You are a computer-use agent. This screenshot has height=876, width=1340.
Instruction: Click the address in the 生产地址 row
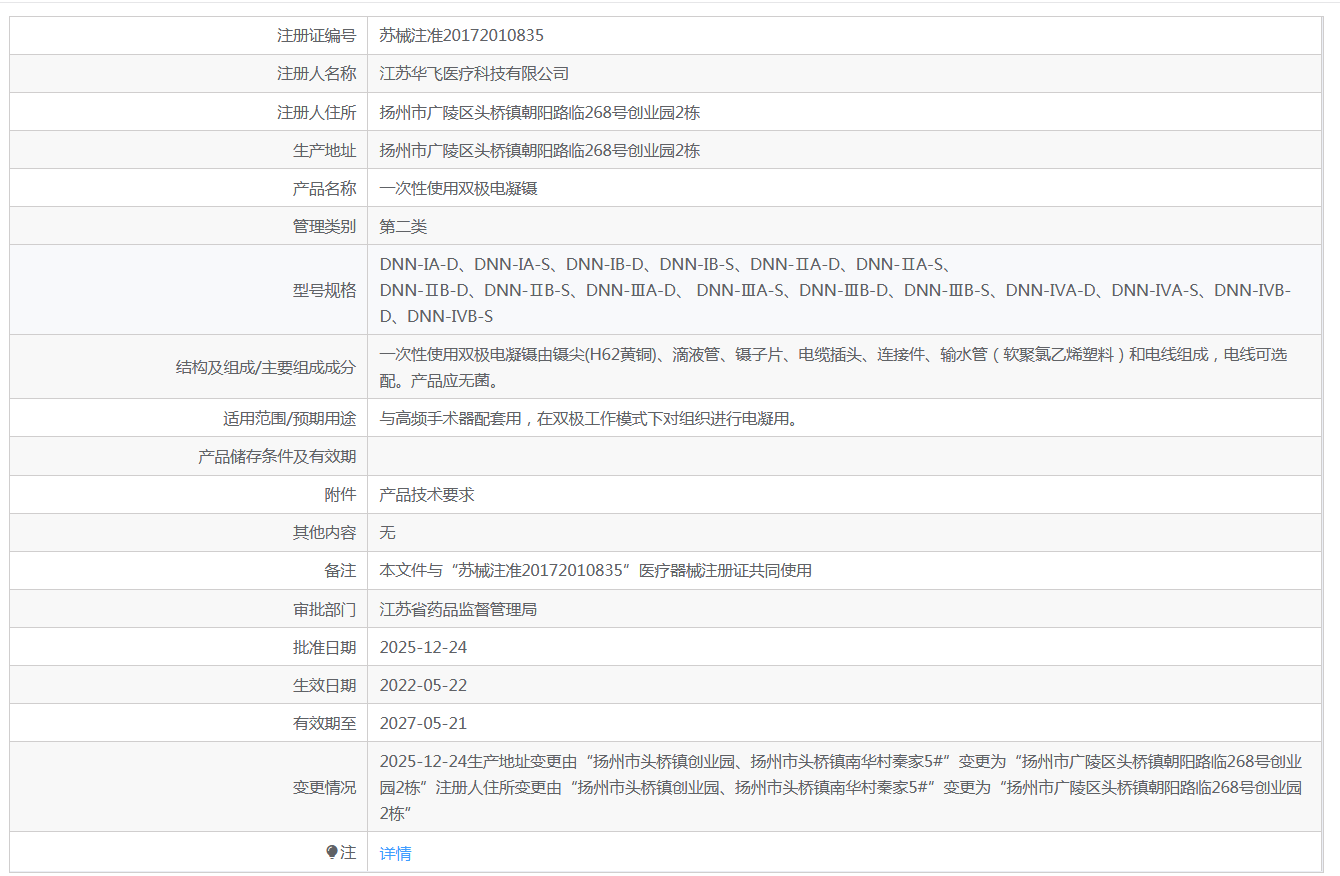(x=540, y=150)
